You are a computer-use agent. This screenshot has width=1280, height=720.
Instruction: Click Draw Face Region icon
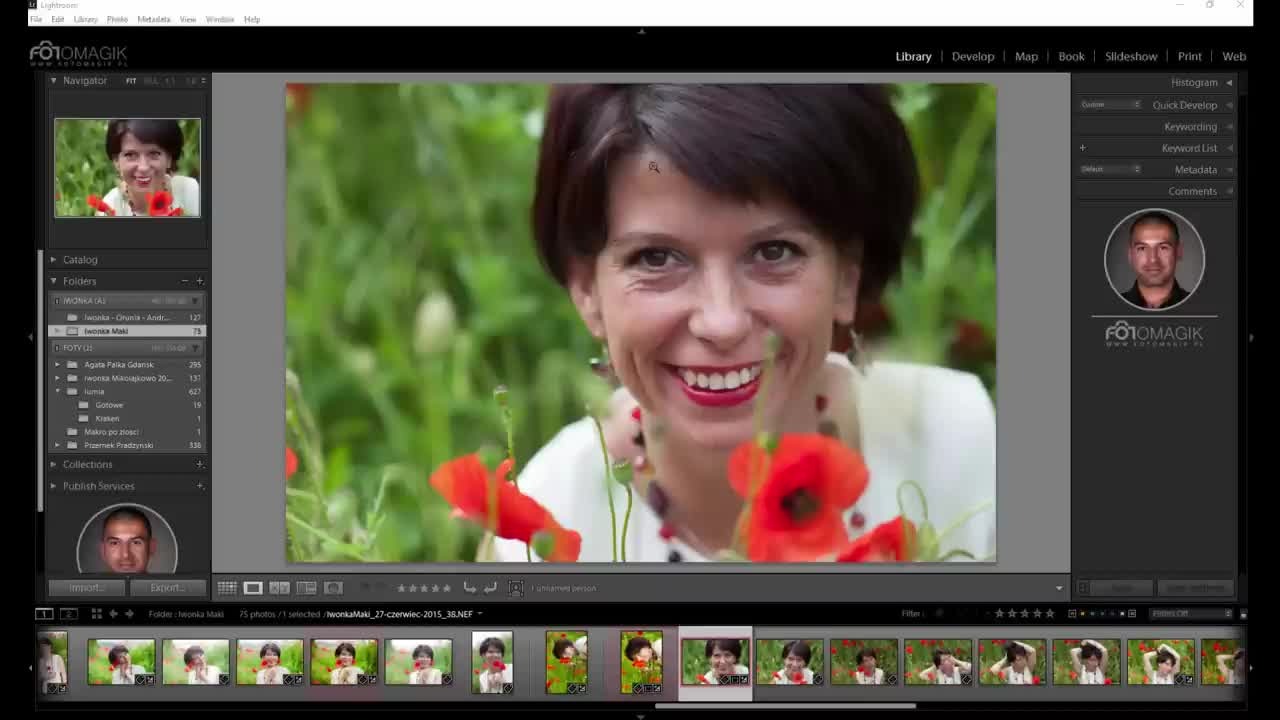pos(516,588)
